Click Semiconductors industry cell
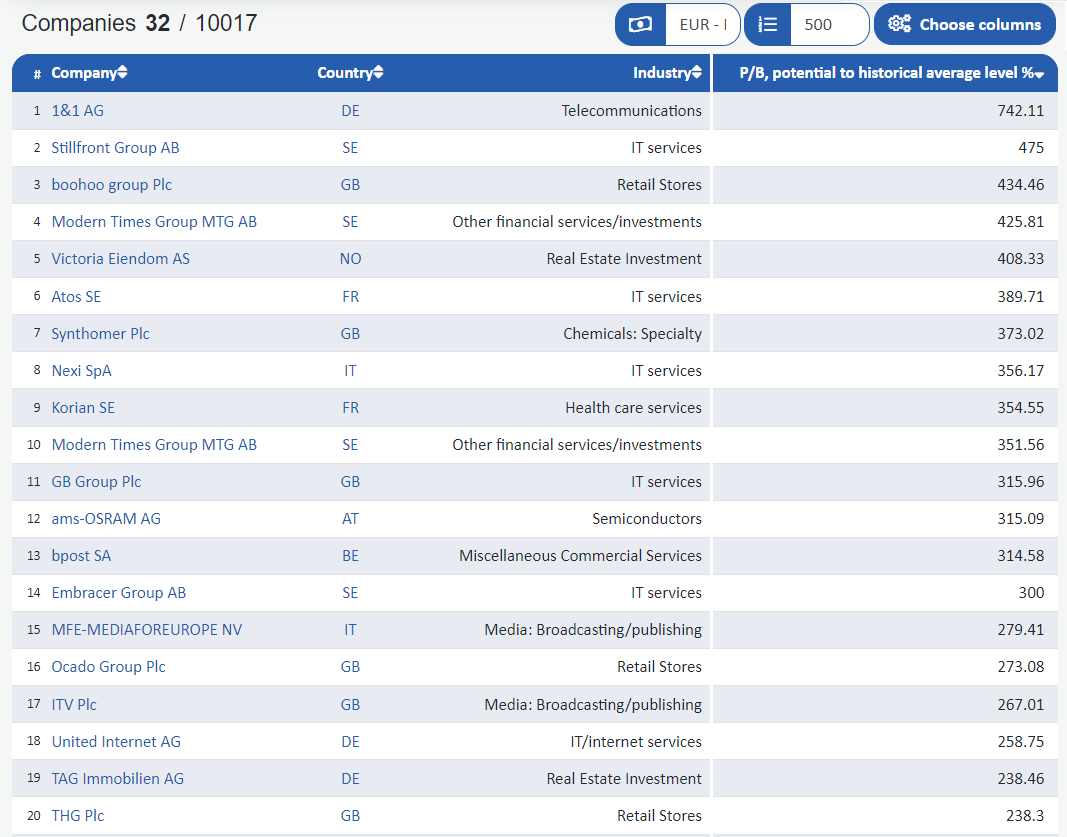Viewport: 1067px width, 837px height. (x=646, y=519)
